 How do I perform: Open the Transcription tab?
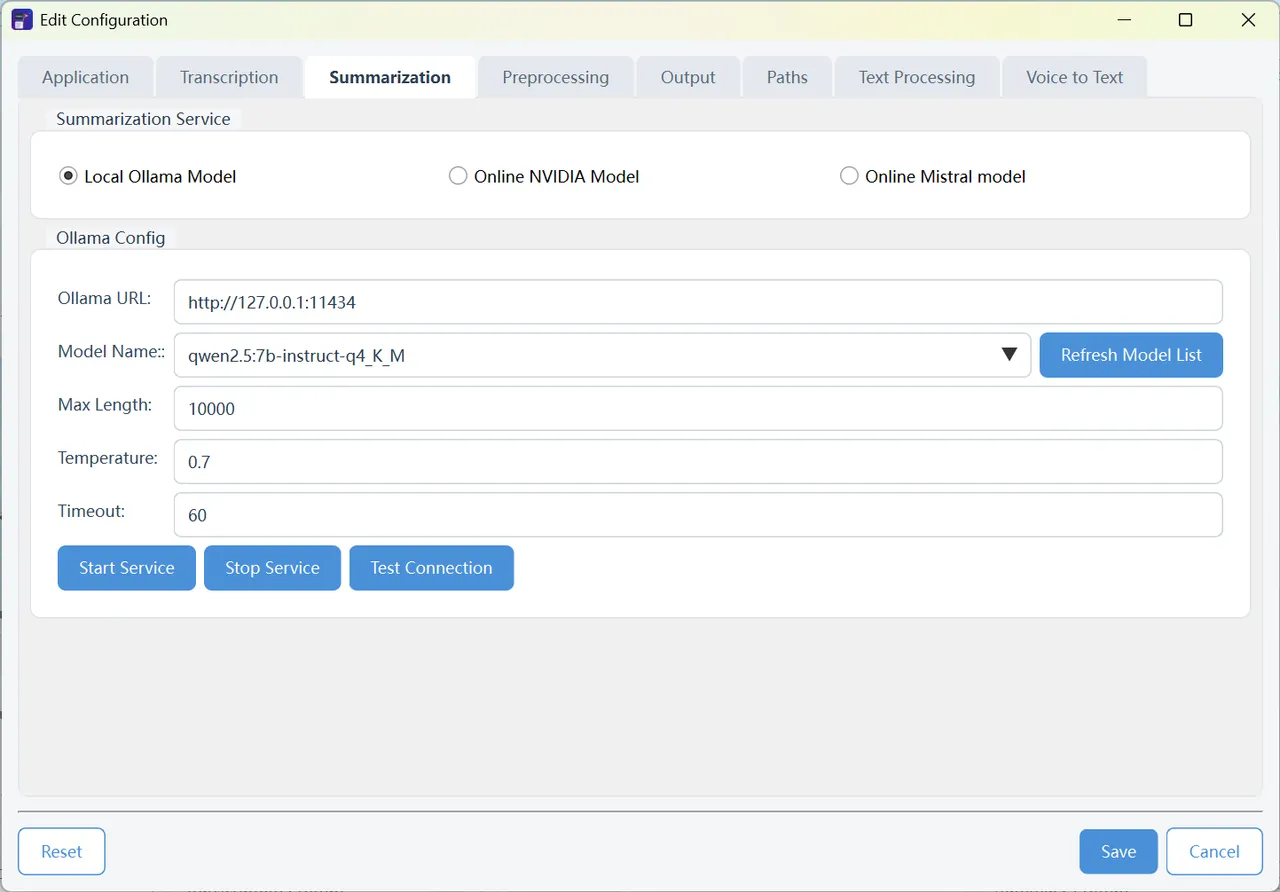[229, 77]
